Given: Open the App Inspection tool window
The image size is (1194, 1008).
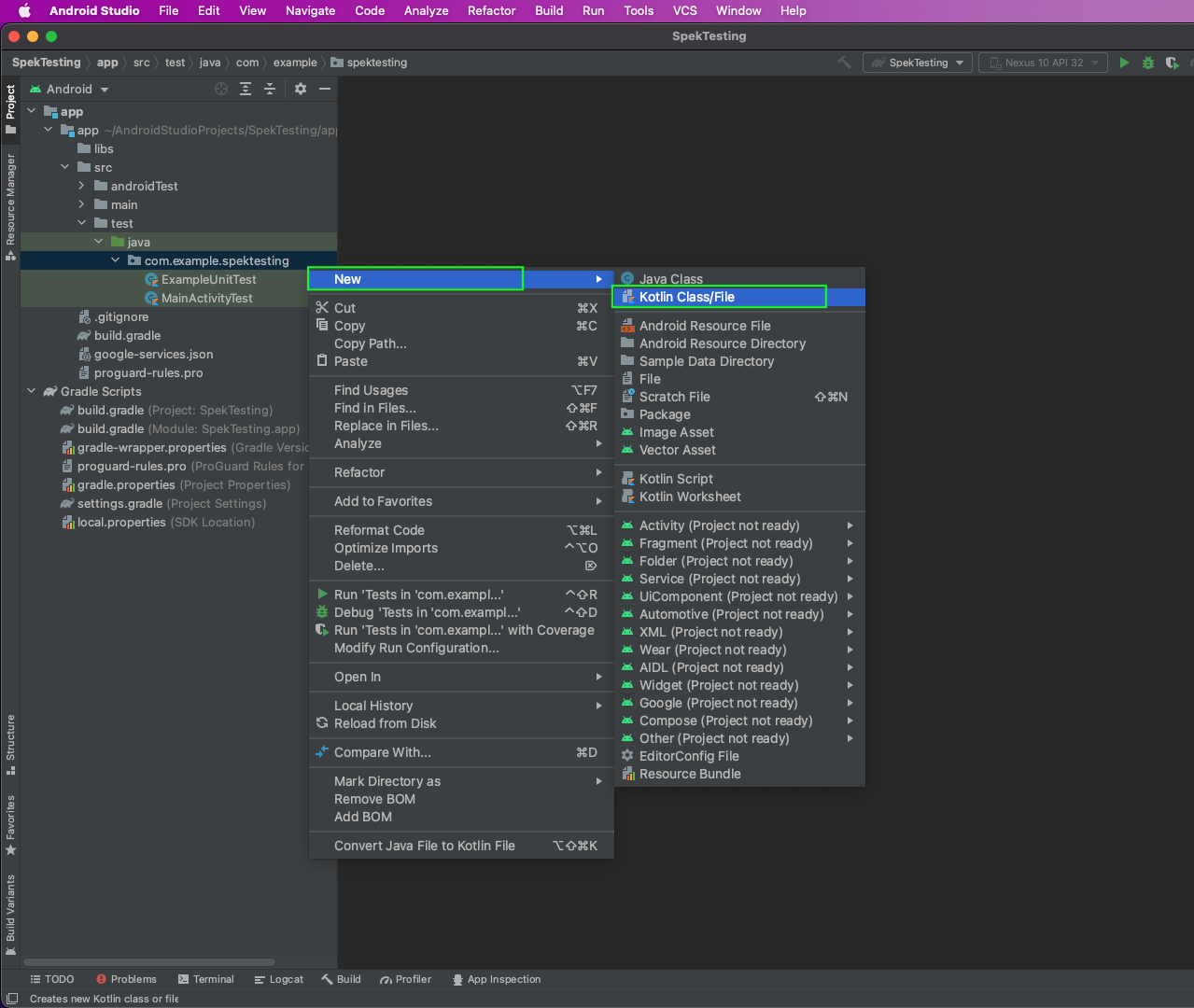Looking at the screenshot, I should (497, 979).
